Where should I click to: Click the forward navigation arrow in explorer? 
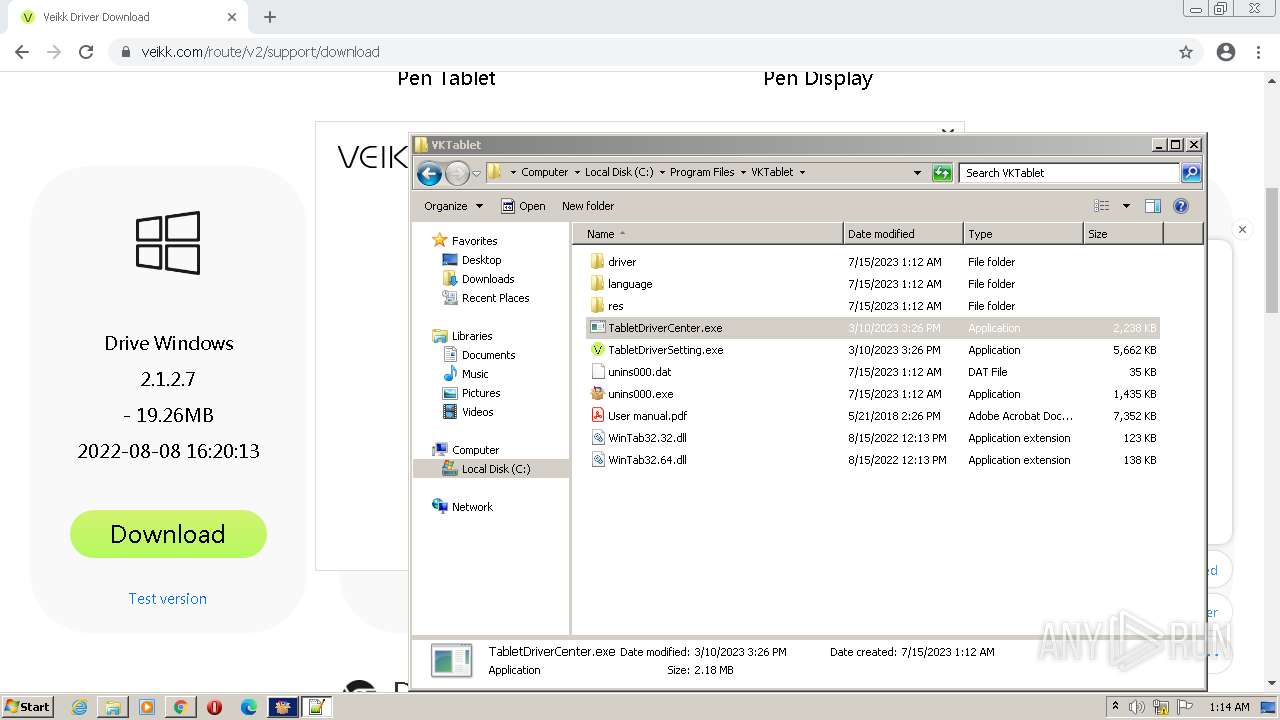pos(457,173)
